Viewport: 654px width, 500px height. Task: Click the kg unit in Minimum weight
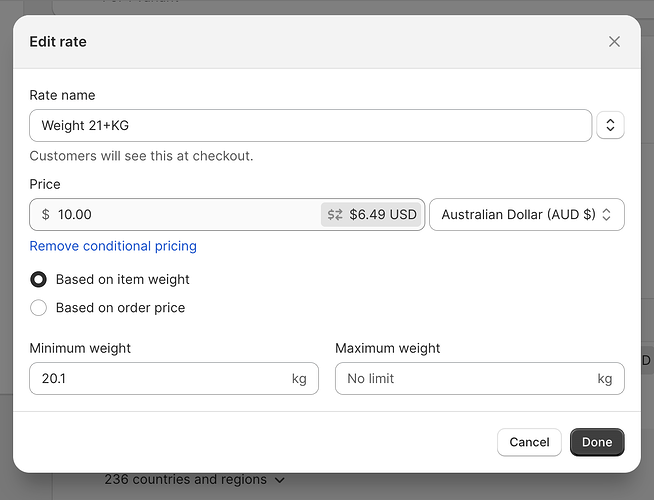(x=299, y=379)
